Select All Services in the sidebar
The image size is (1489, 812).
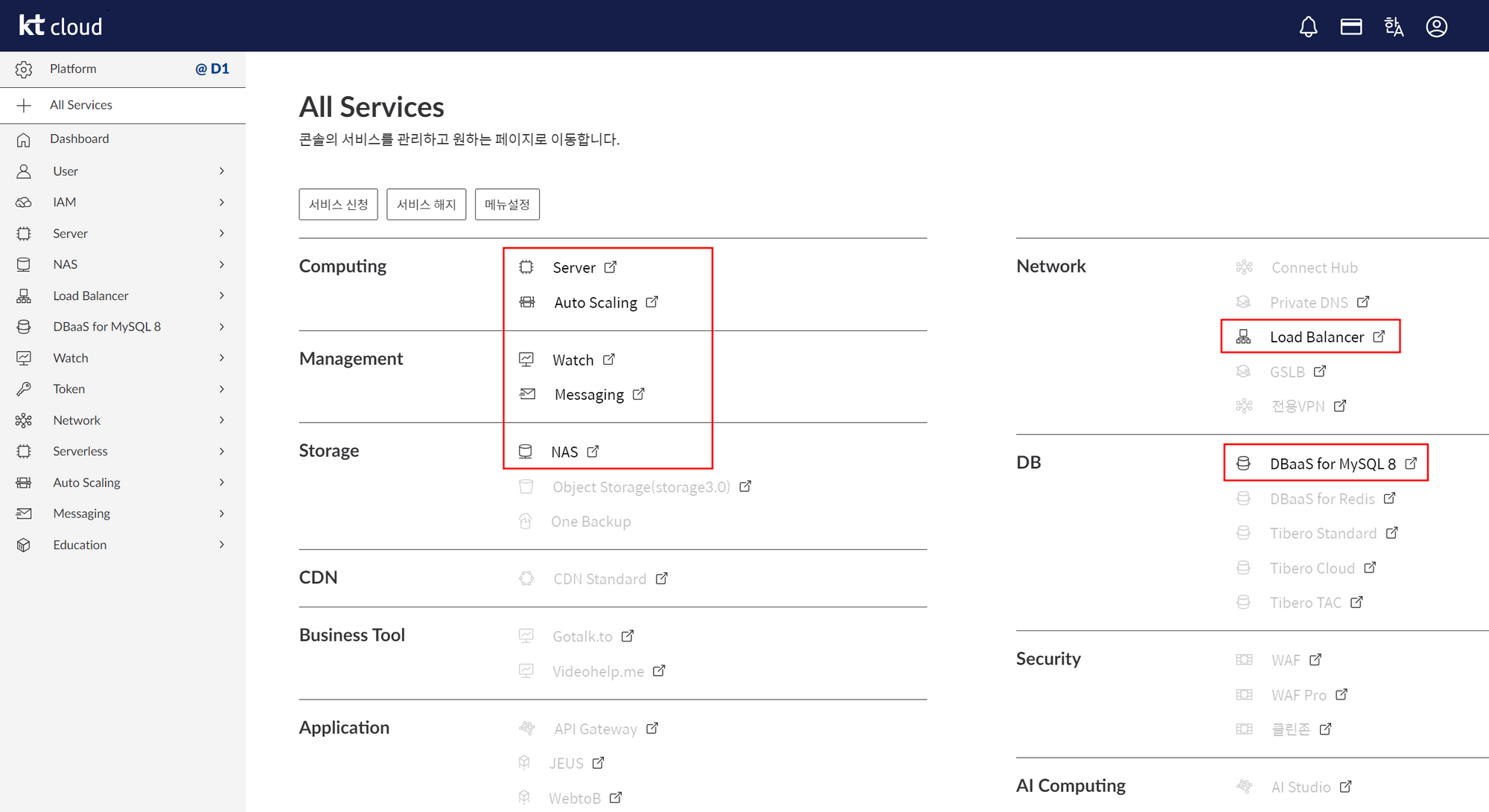(x=80, y=104)
